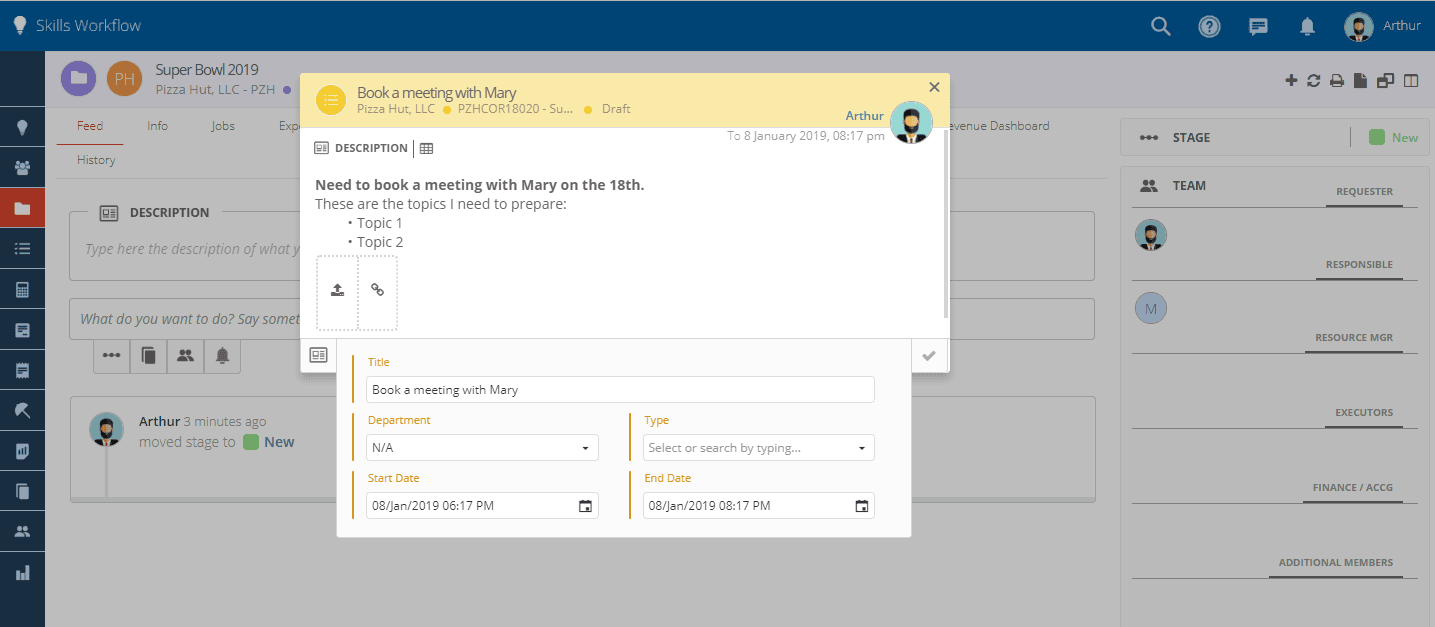Open the Type select dropdown

point(759,448)
